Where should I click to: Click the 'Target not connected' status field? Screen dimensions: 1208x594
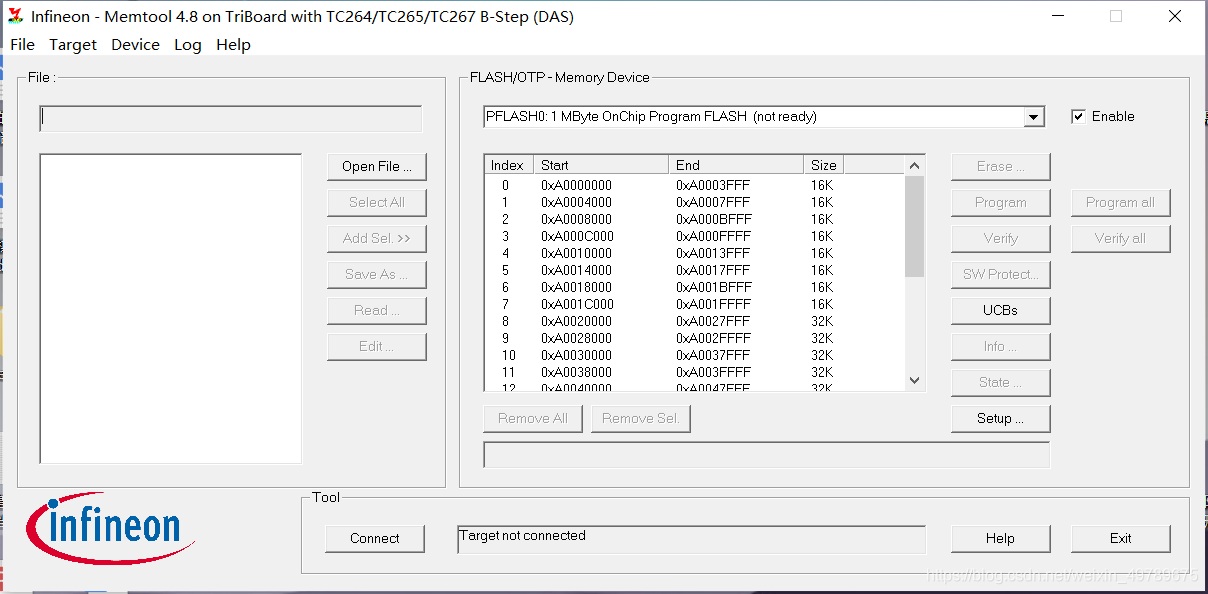click(691, 539)
